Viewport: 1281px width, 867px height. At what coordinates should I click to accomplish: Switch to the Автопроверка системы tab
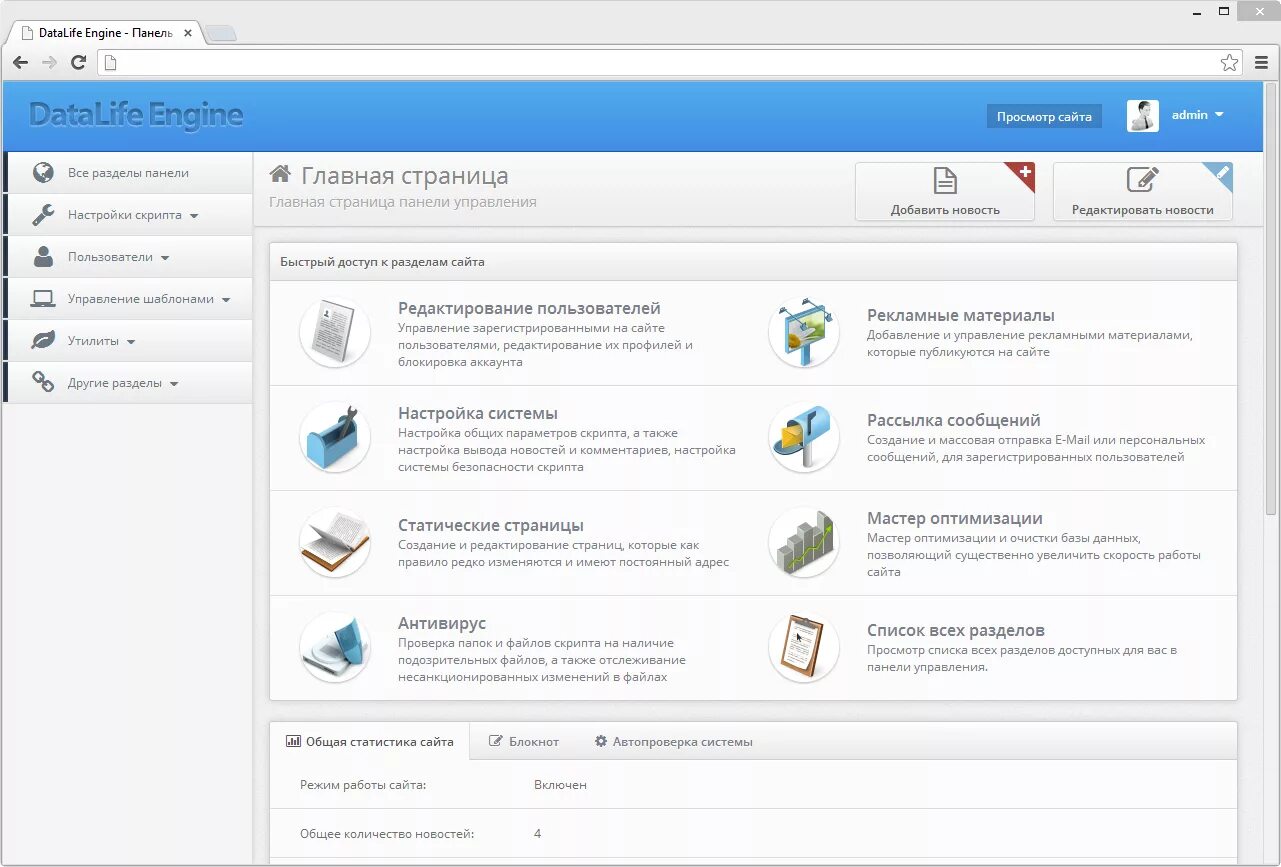(x=673, y=742)
